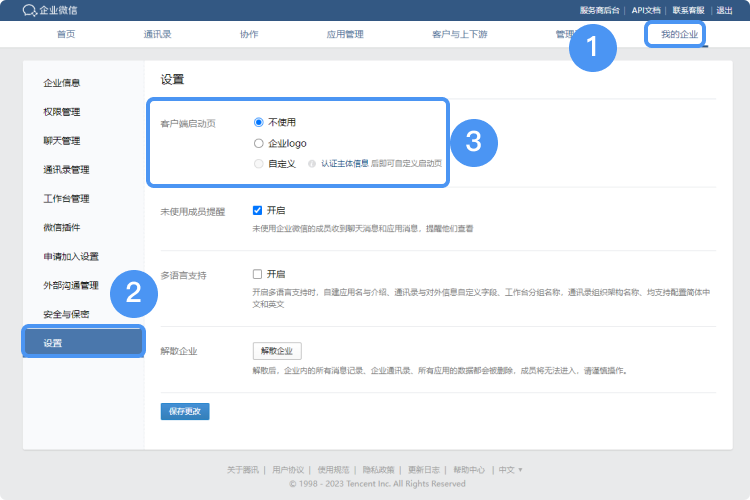Uncheck 未使用成员提醒 开启 checkbox

point(258,211)
